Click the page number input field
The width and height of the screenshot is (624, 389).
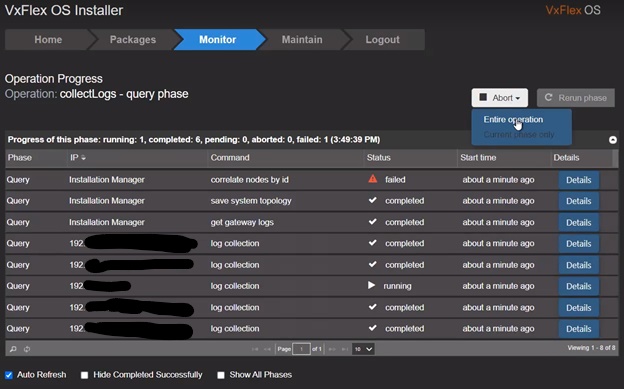click(301, 349)
